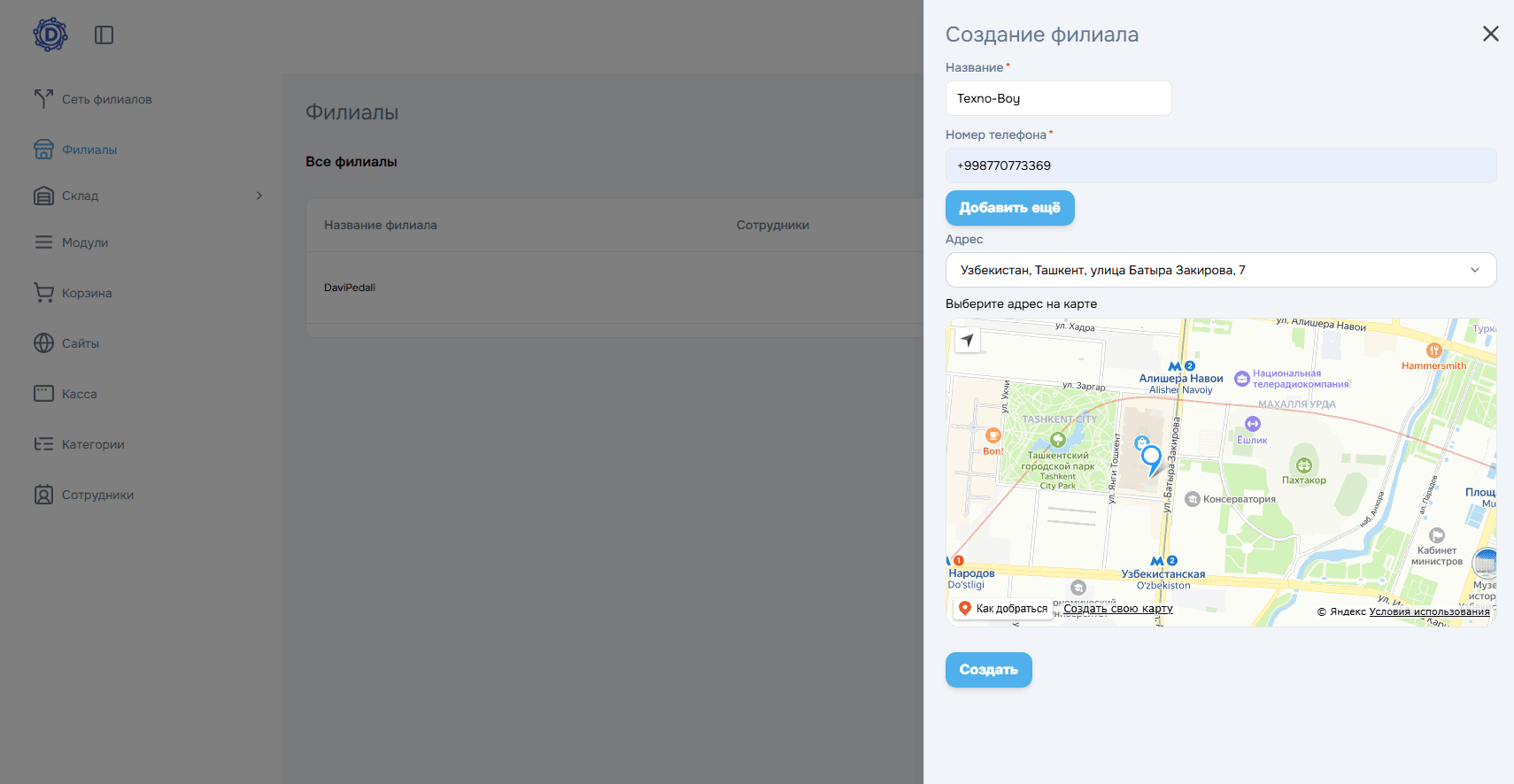This screenshot has width=1514, height=784.
Task: Open Сеть филиалов in sidebar
Action: (x=106, y=99)
